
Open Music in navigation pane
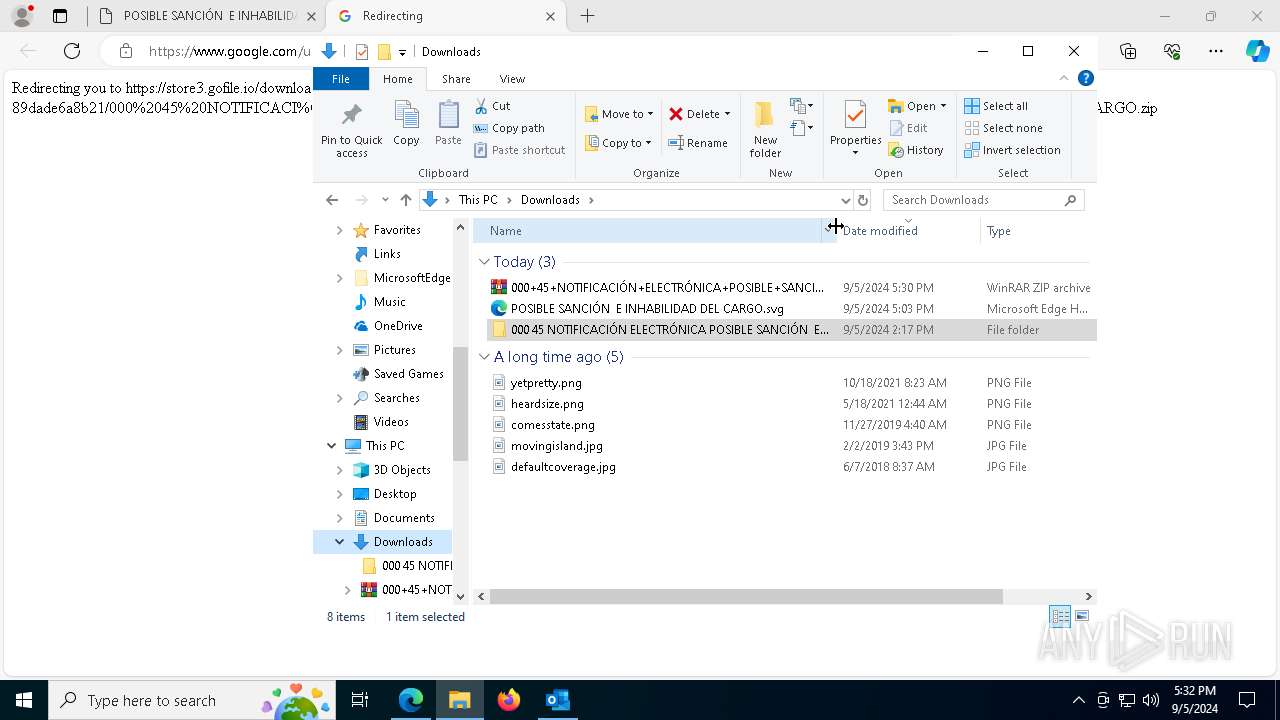[389, 302]
